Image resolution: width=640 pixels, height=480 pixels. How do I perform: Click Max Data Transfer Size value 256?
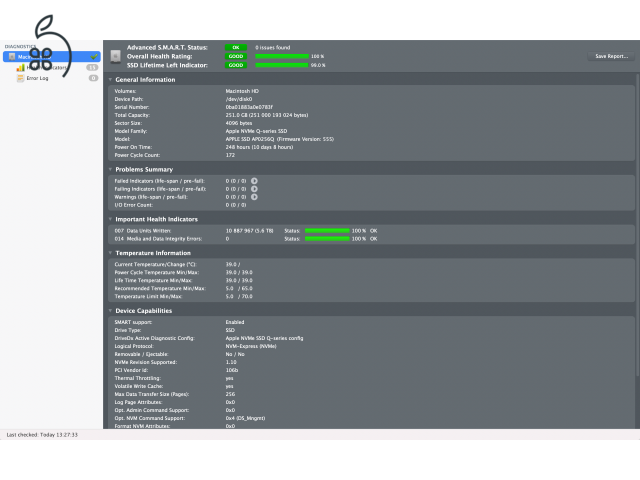tap(230, 394)
